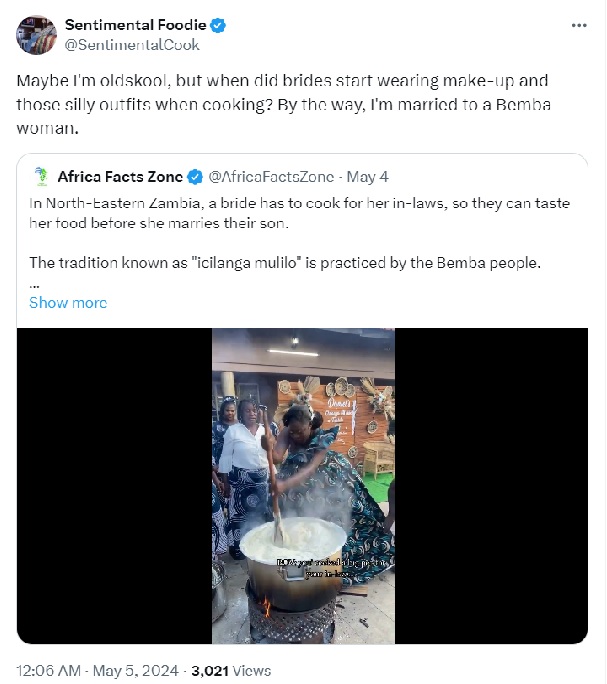Open the three-dot more options menu
This screenshot has width=607, height=684.
point(578,25)
